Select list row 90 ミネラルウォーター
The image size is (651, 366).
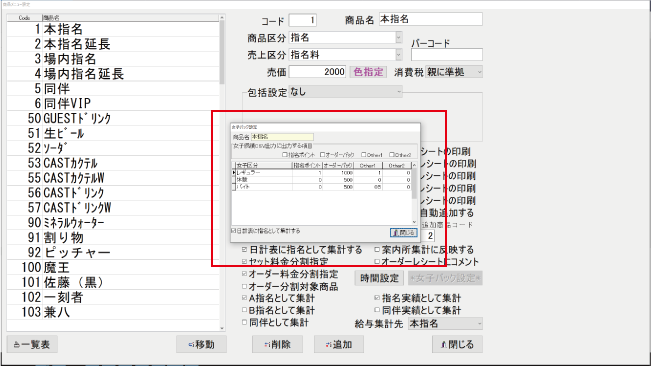coord(113,223)
